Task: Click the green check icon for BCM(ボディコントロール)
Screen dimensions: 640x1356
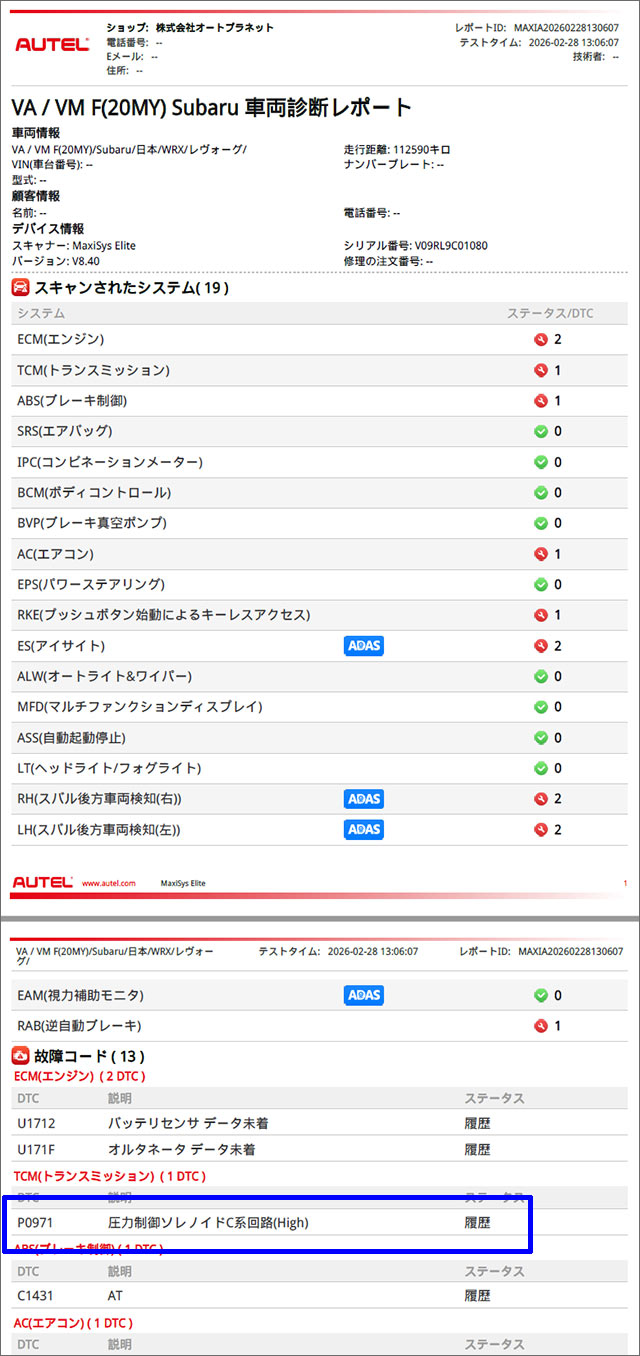Action: click(541, 492)
